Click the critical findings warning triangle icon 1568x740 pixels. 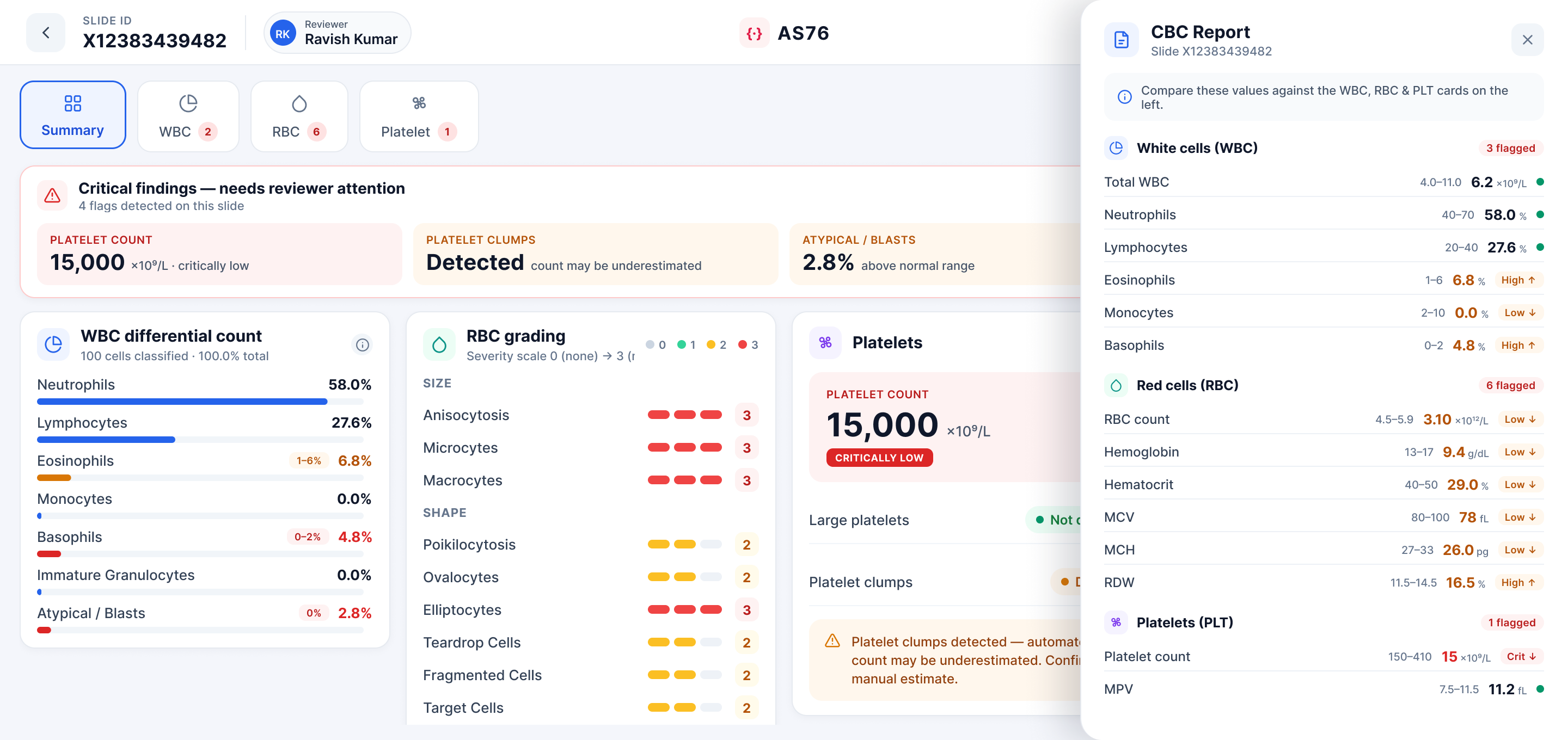[x=52, y=196]
